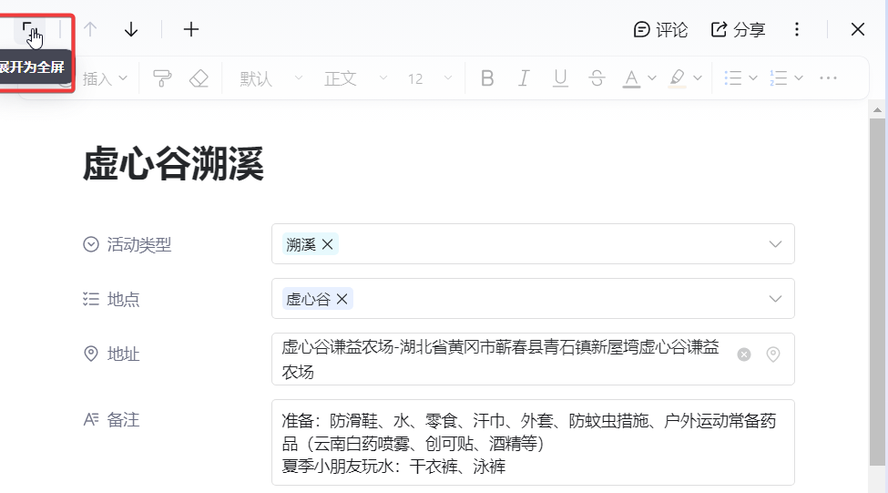Toggle italic formatting

tap(524, 78)
